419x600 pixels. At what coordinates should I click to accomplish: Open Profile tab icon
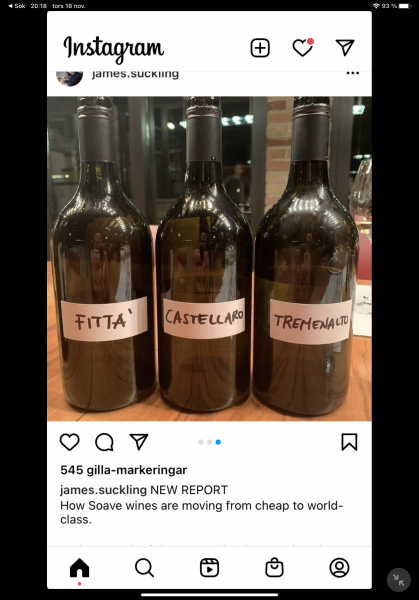click(x=339, y=567)
